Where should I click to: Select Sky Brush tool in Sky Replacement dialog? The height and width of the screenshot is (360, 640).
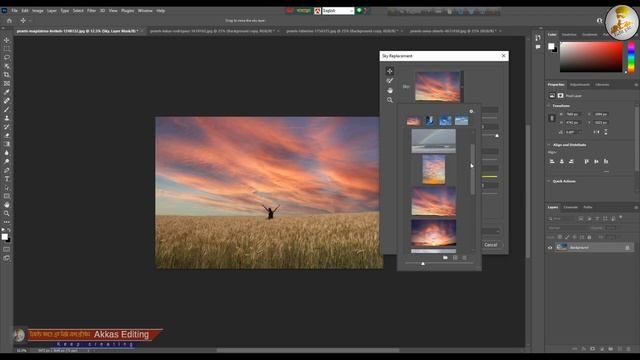(390, 81)
